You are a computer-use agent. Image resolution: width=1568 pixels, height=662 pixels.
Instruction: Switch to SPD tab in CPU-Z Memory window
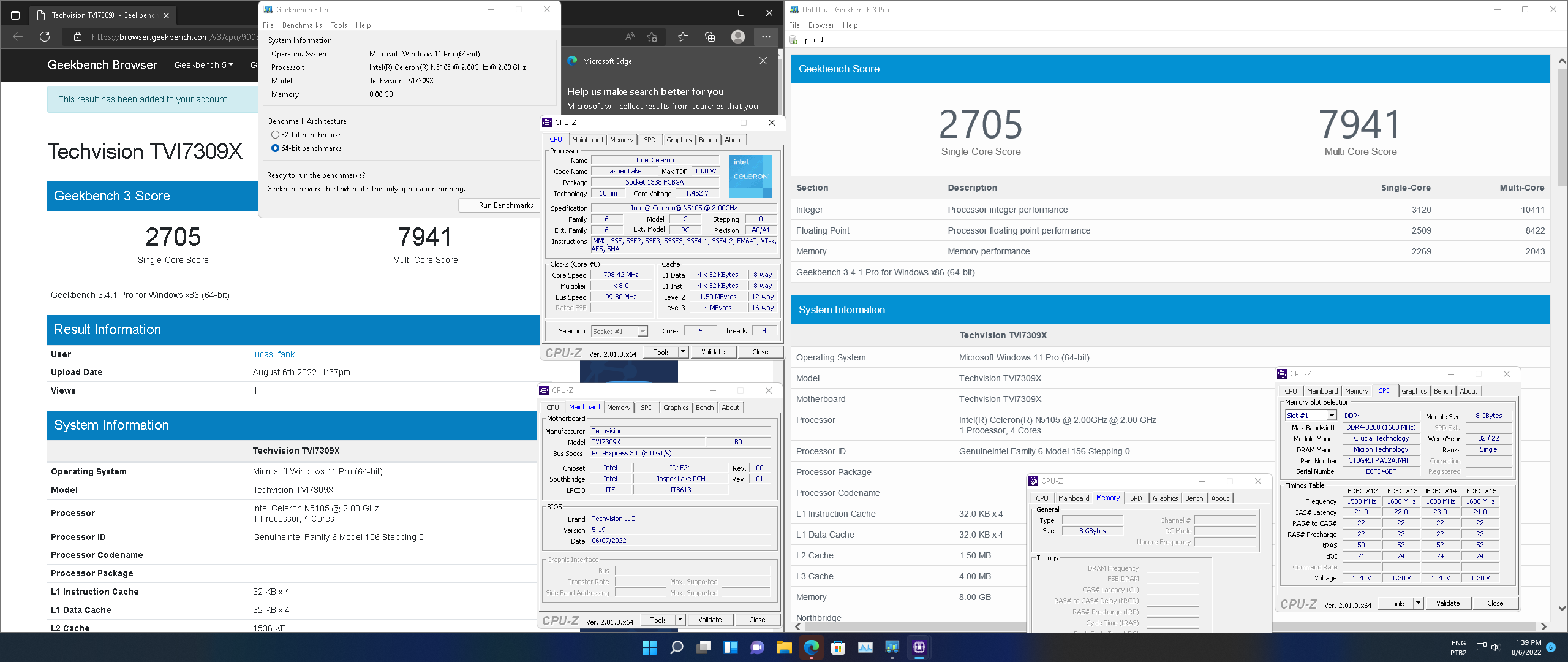pos(1136,498)
